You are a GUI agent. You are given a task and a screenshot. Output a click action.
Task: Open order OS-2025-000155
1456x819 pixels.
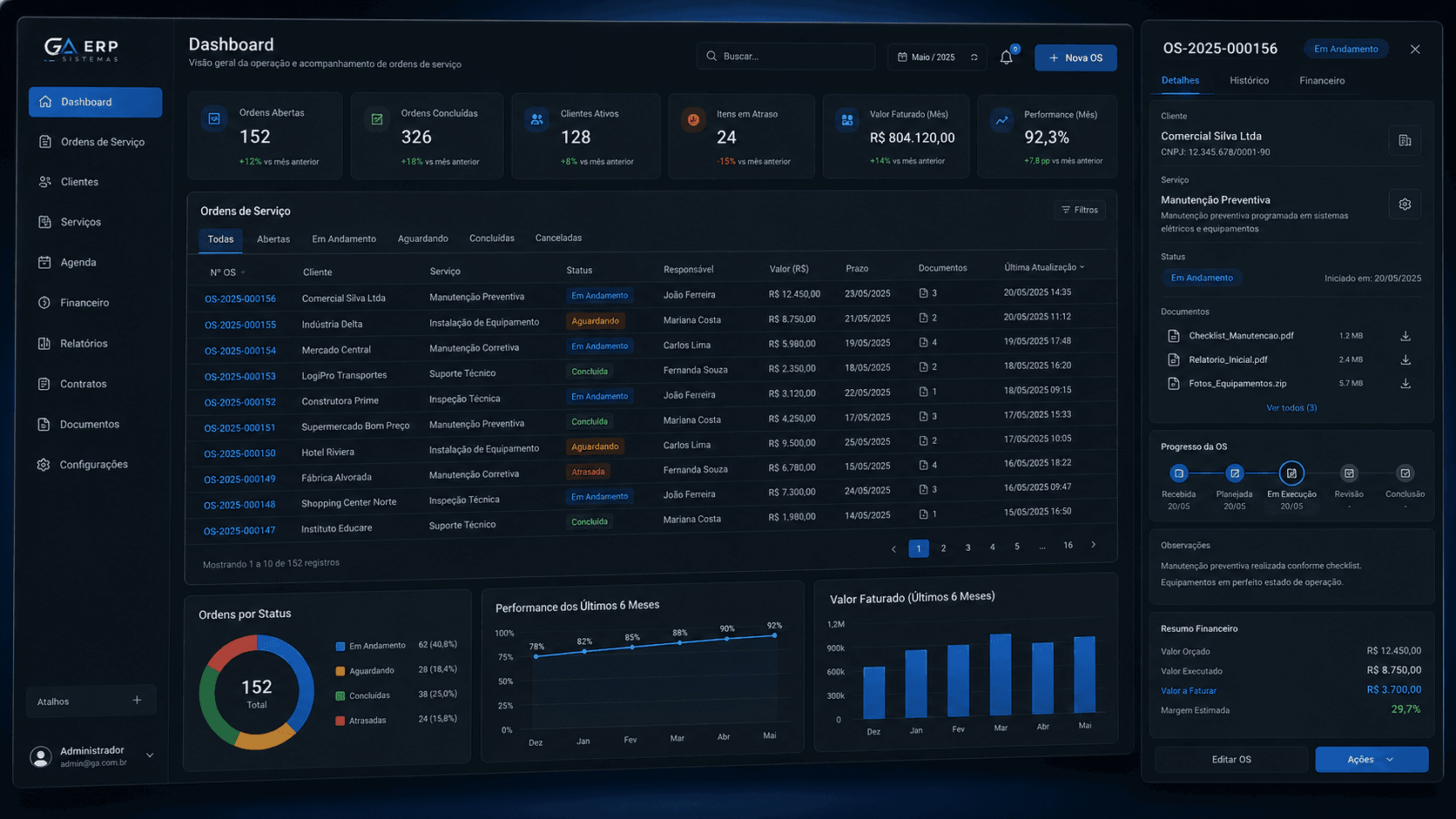click(239, 325)
